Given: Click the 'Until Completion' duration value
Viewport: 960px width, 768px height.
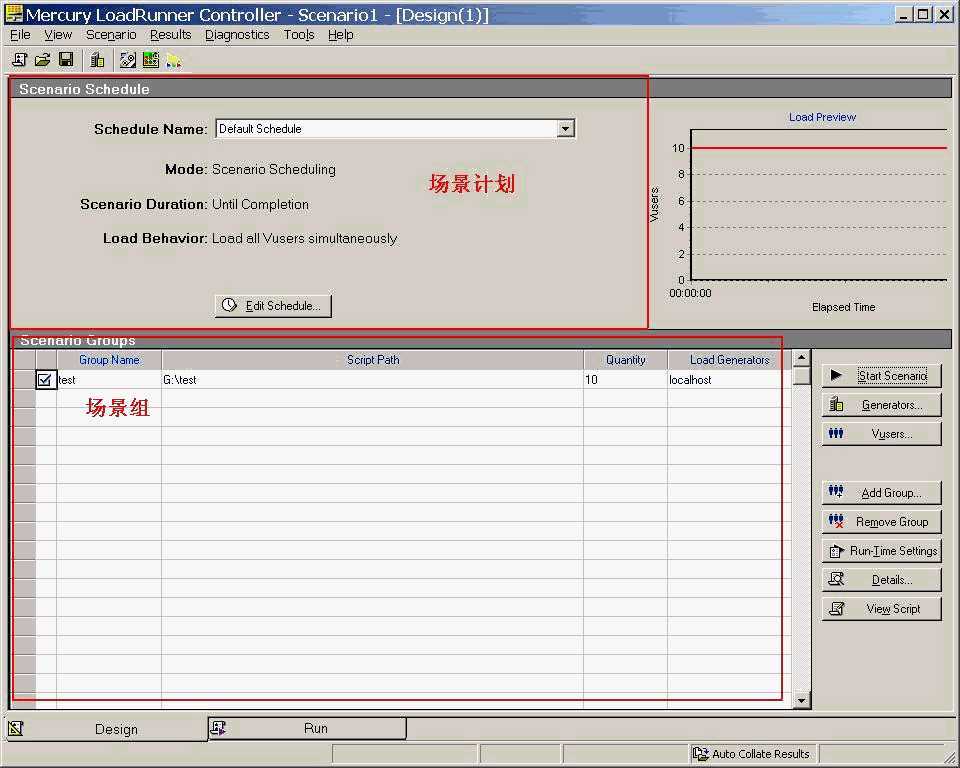Looking at the screenshot, I should (260, 204).
